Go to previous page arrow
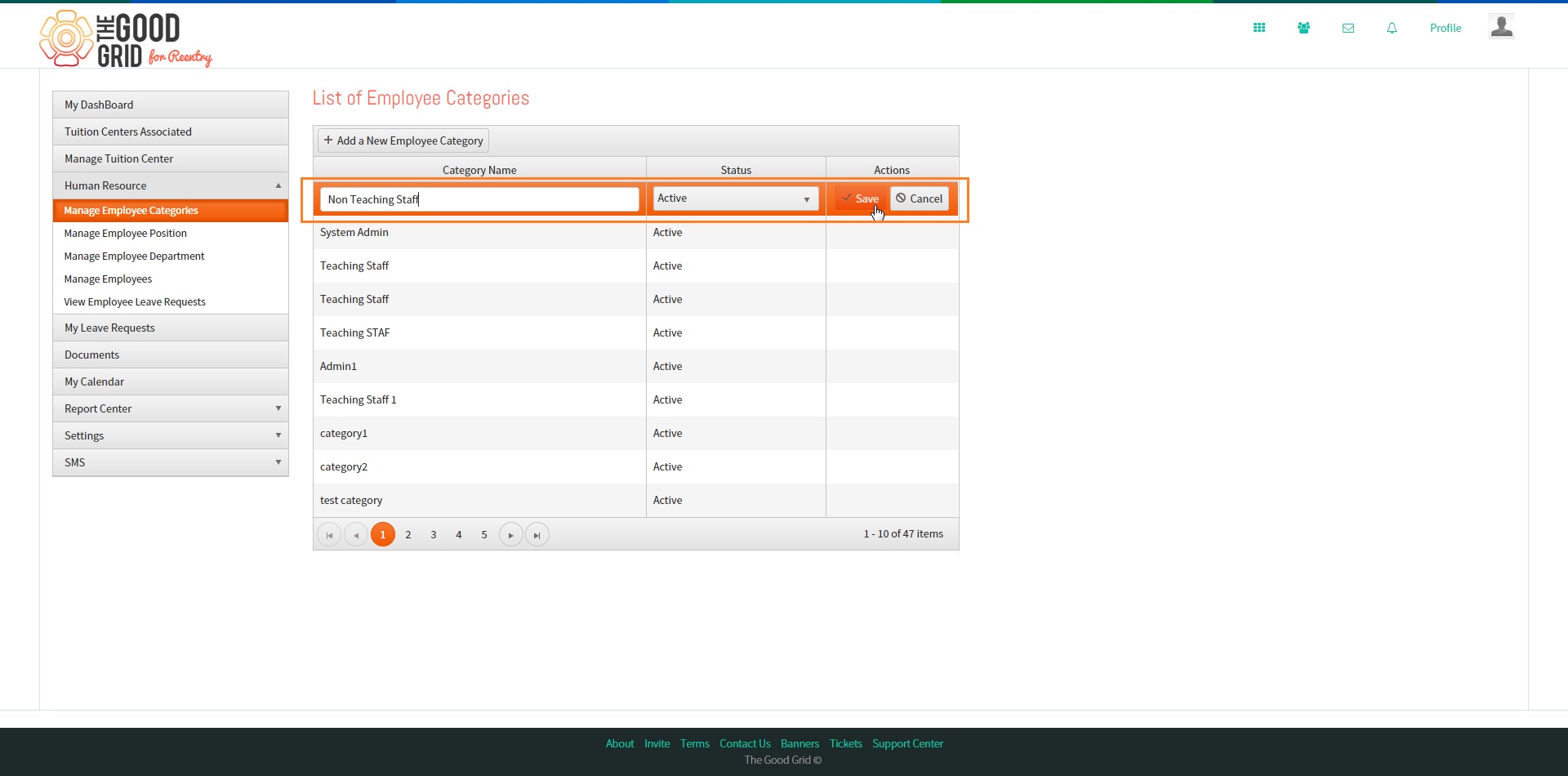 coord(356,535)
